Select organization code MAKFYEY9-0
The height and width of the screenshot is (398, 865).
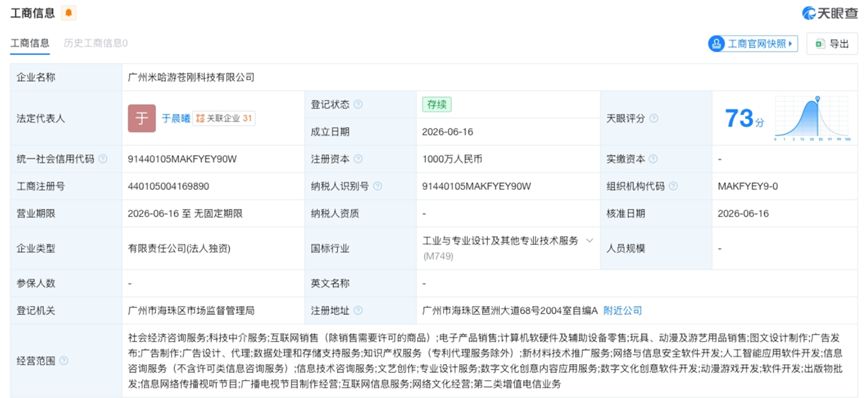click(x=747, y=186)
